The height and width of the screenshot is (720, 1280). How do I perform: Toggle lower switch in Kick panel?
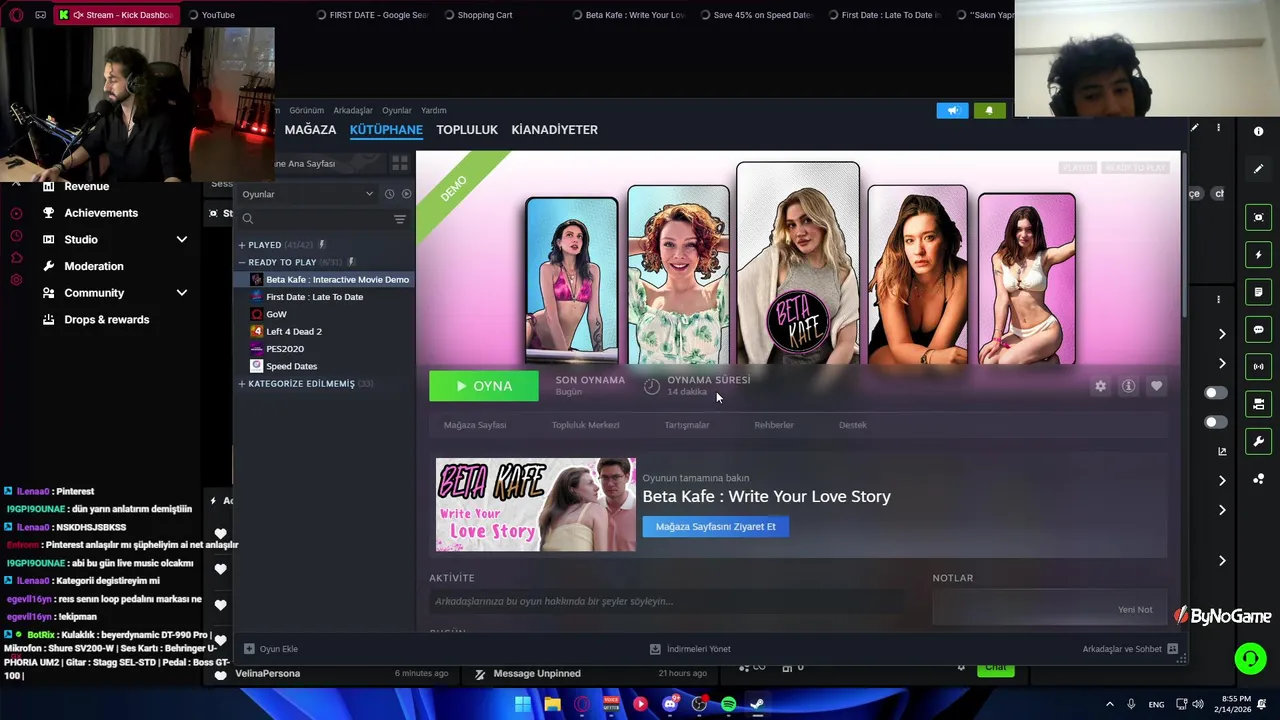pos(1215,422)
